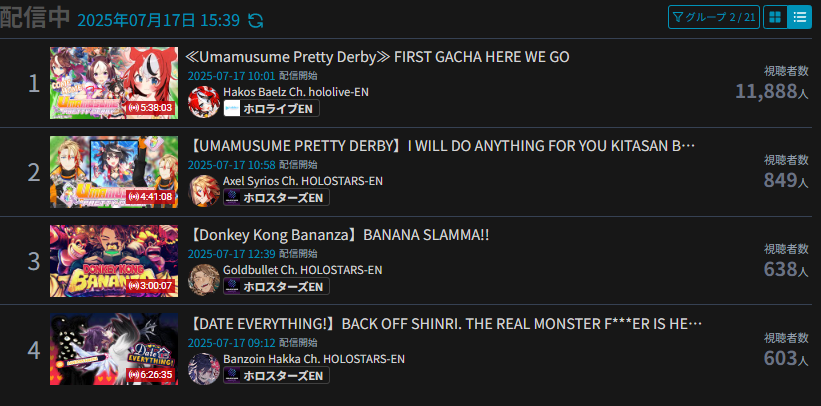
Task: Switch to grid view layout
Action: point(775,17)
